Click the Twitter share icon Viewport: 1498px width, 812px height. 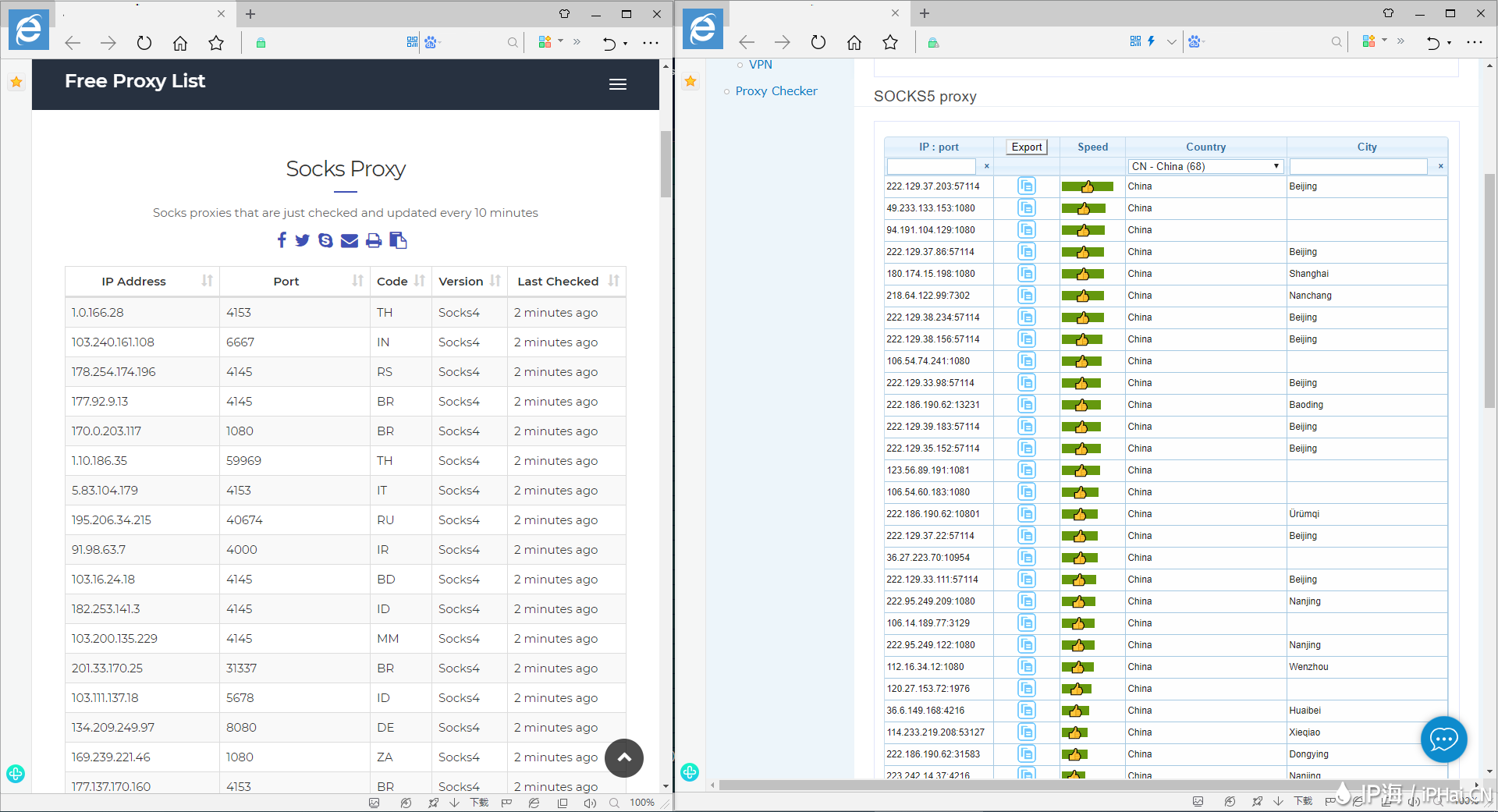303,240
